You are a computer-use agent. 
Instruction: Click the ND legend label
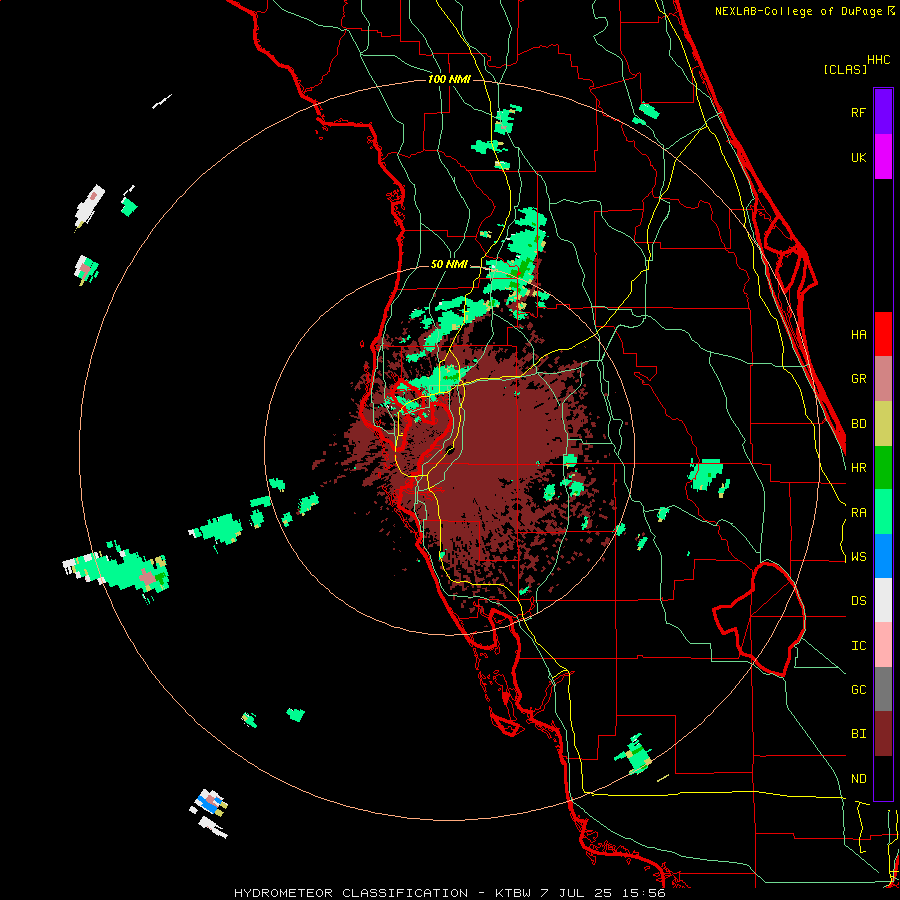(x=858, y=779)
